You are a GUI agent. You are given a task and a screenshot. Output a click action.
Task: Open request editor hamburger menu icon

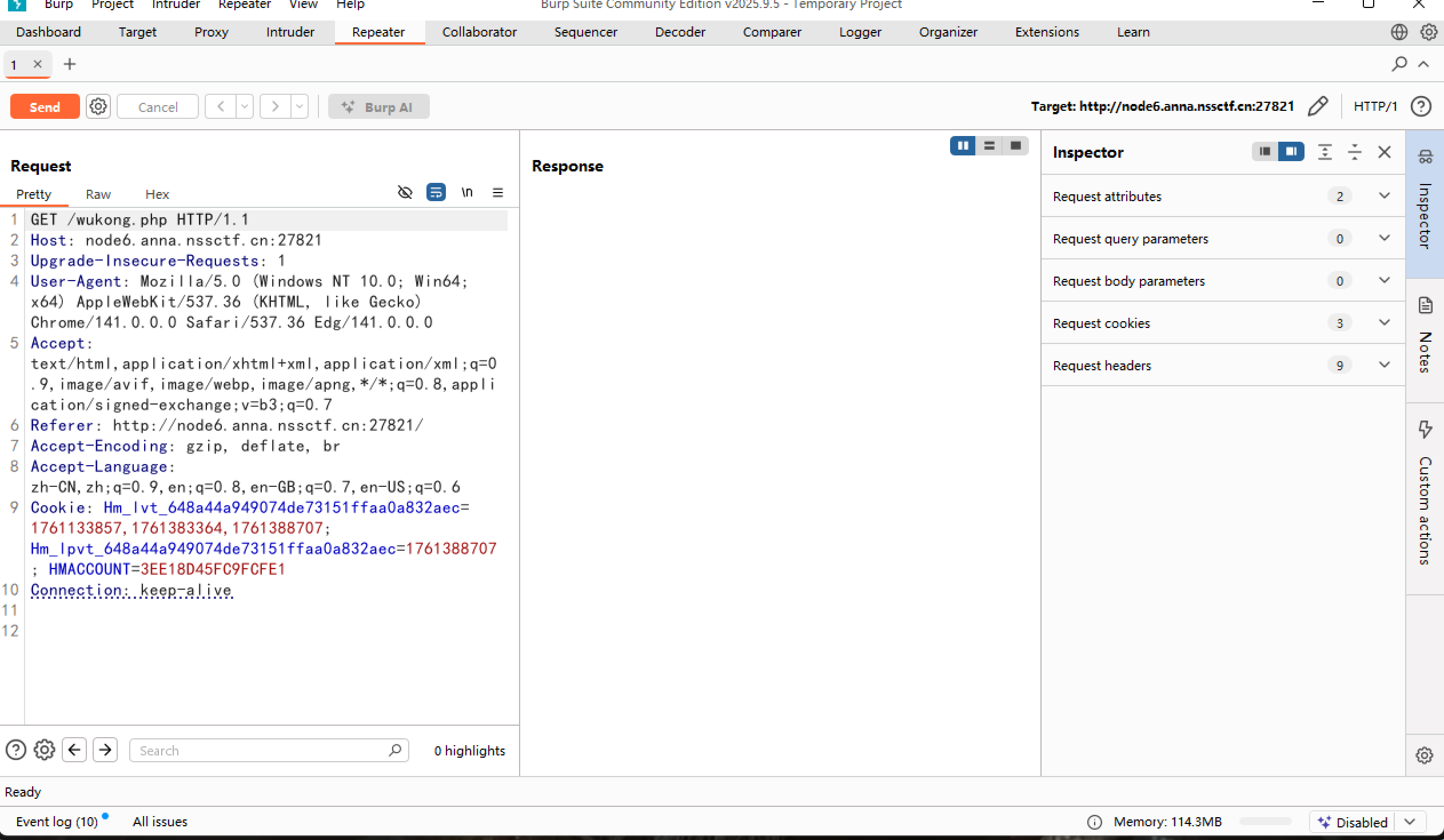pos(497,193)
